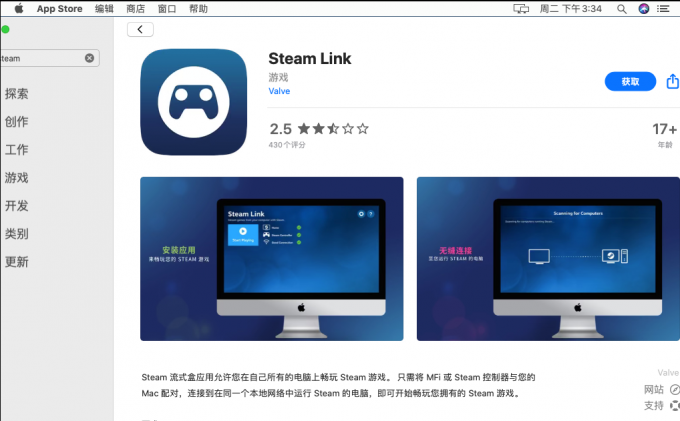The height and width of the screenshot is (421, 680).
Task: Open Spotlight search magnifier icon
Action: [x=621, y=9]
